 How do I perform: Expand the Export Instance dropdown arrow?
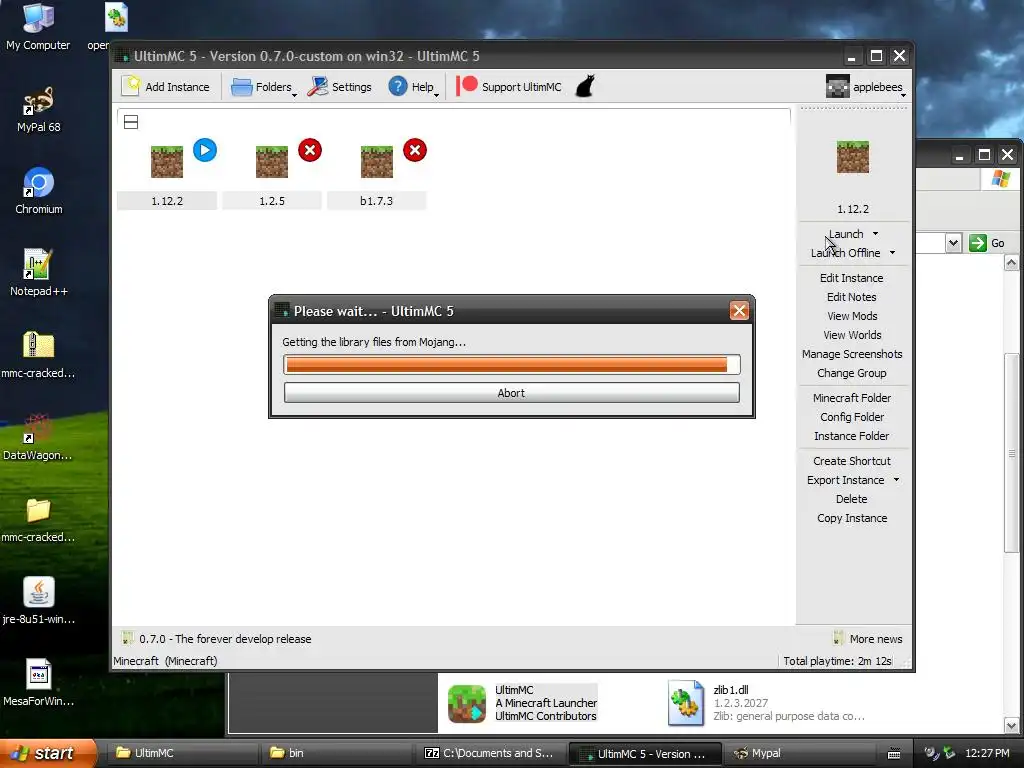click(897, 479)
